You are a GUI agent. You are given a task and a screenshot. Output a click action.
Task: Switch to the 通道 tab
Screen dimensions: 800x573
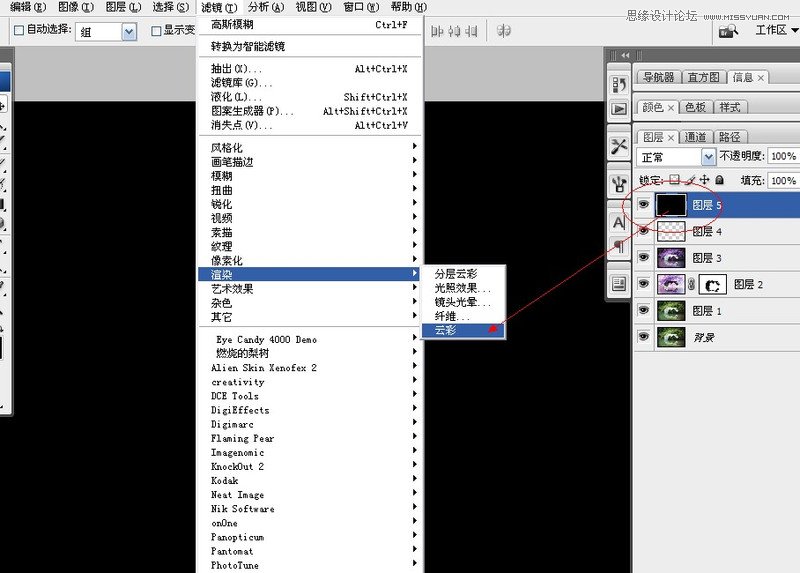point(695,137)
